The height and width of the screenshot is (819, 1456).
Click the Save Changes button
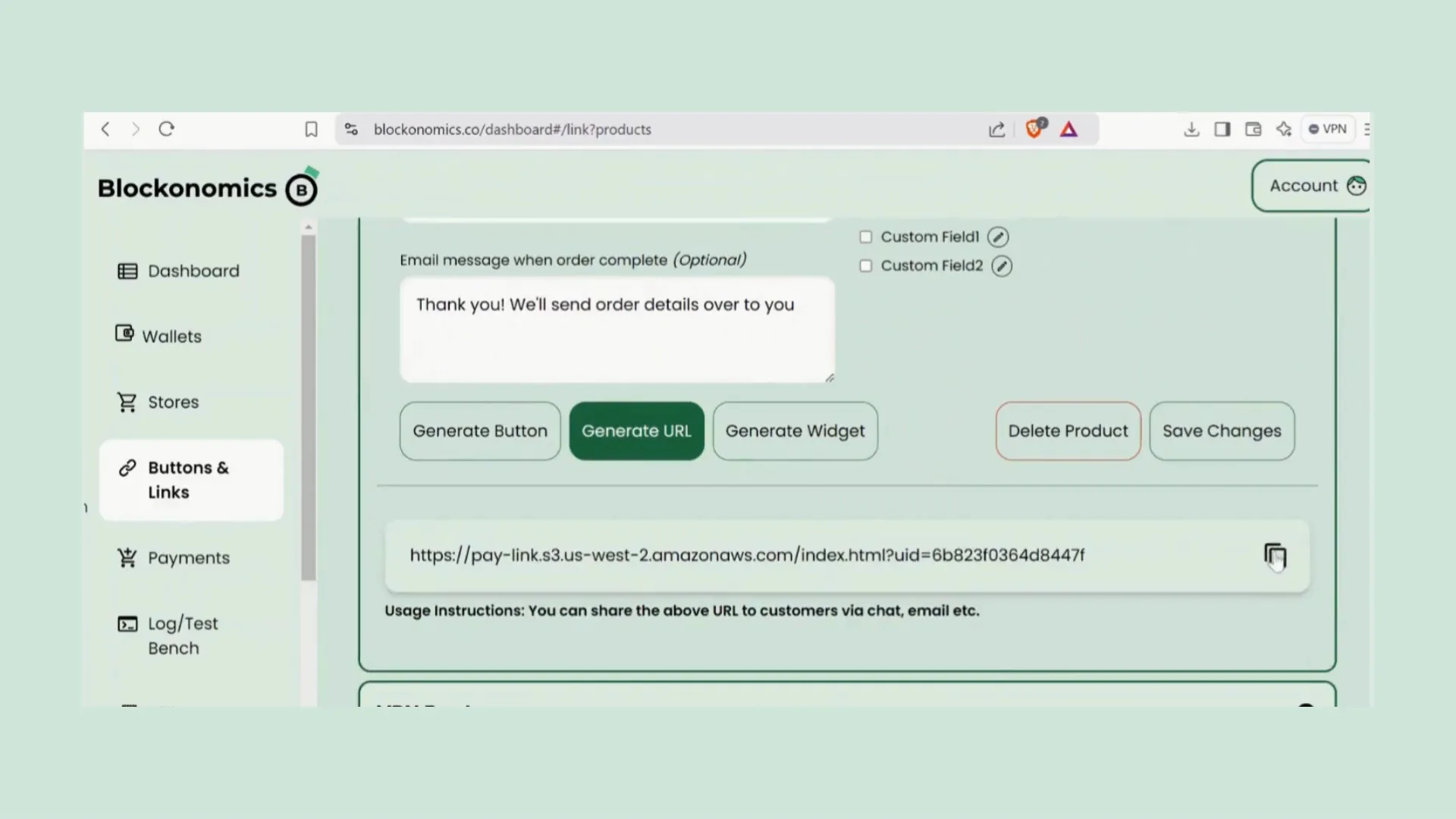tap(1222, 430)
